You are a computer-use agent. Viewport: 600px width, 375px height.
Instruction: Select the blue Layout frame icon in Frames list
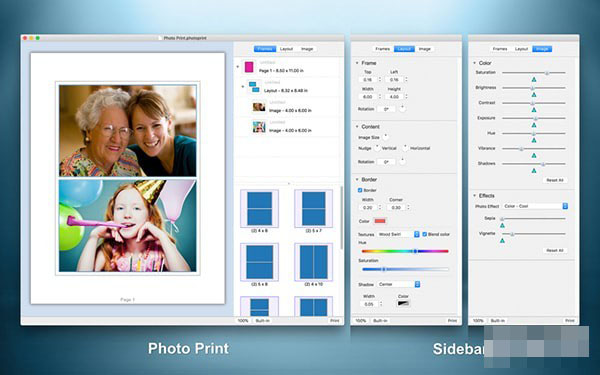254,87
